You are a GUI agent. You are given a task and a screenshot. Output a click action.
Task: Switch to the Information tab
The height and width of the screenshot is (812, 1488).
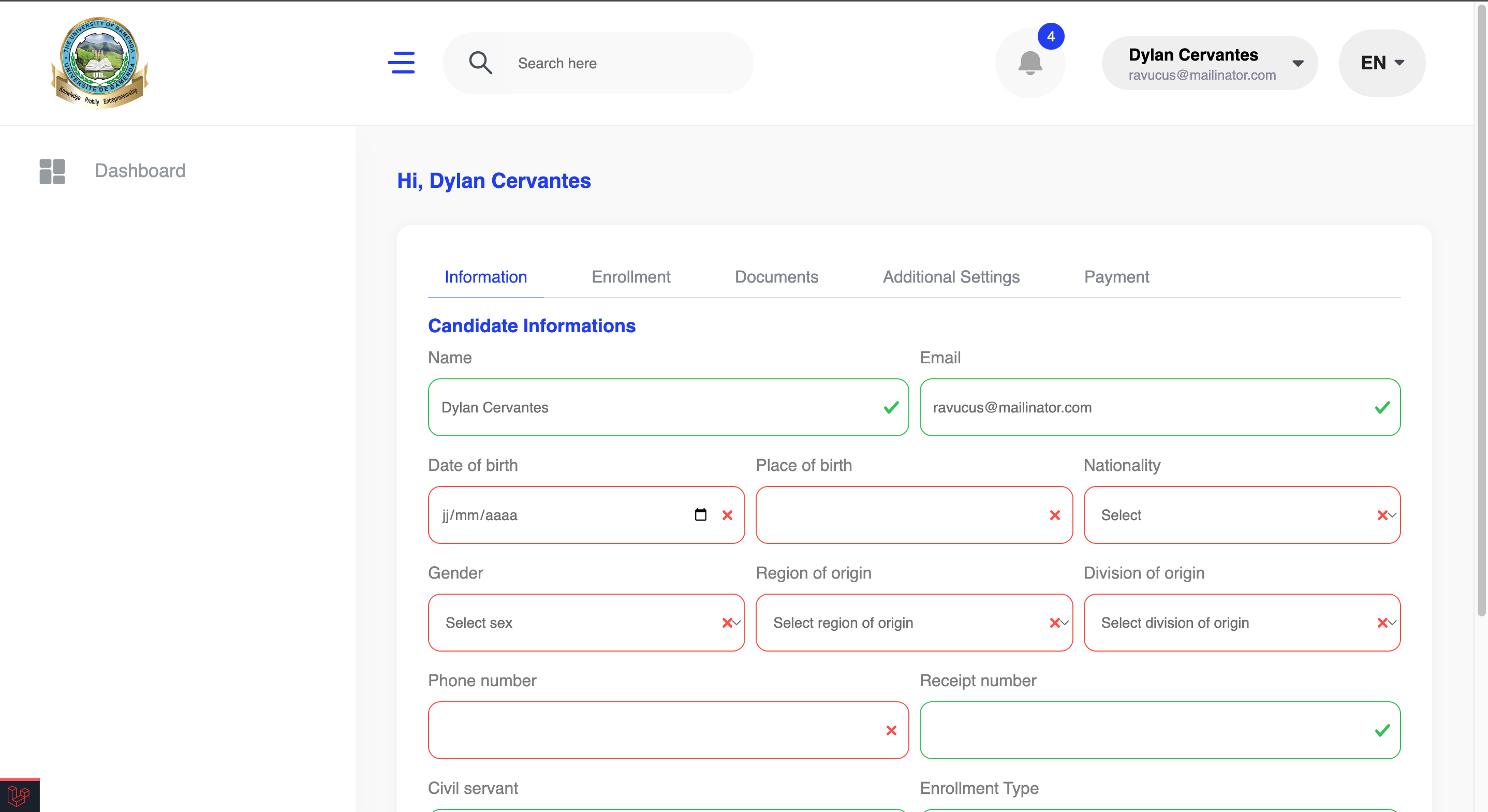[x=485, y=277]
